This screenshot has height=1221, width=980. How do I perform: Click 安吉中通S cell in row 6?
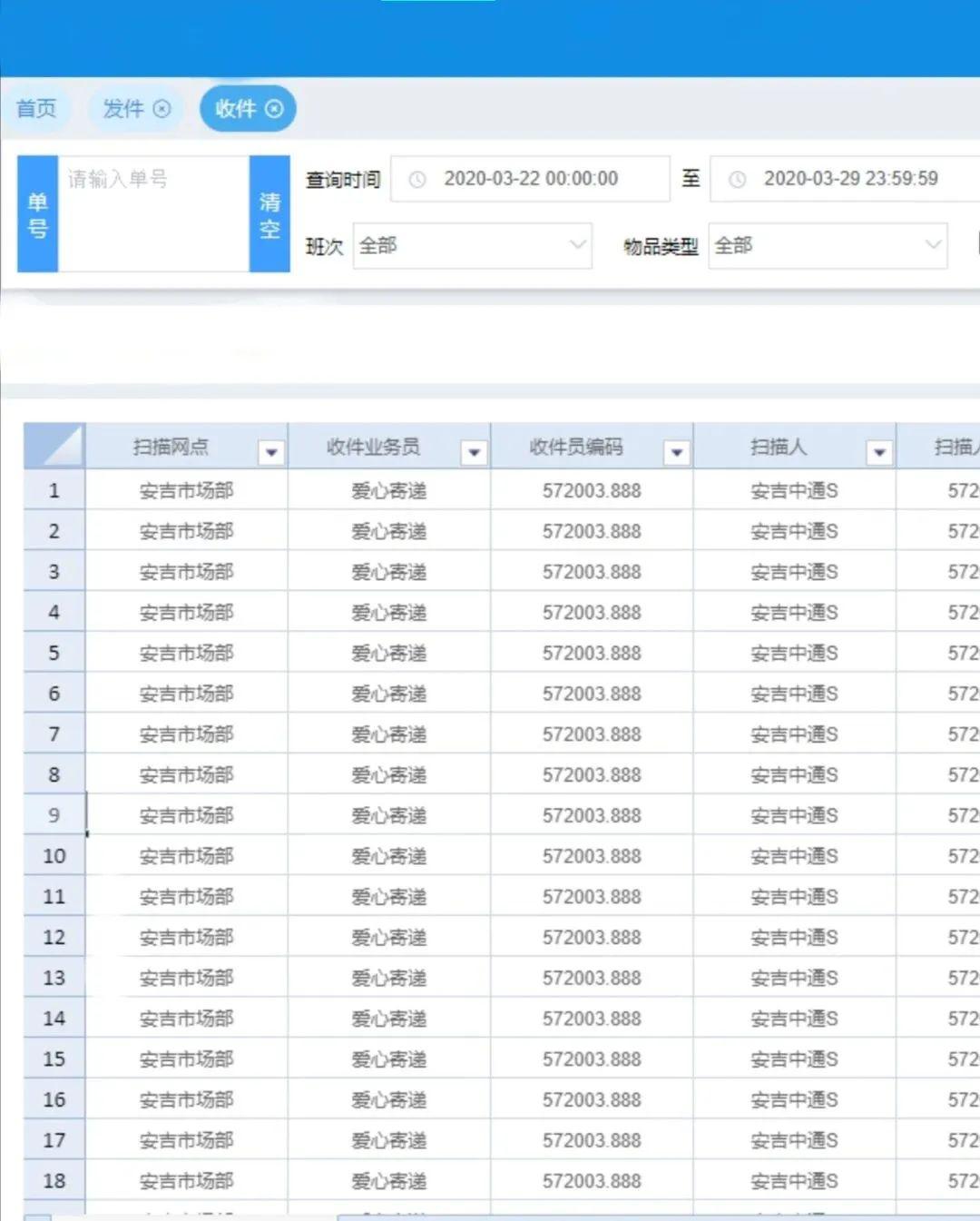[x=795, y=694]
